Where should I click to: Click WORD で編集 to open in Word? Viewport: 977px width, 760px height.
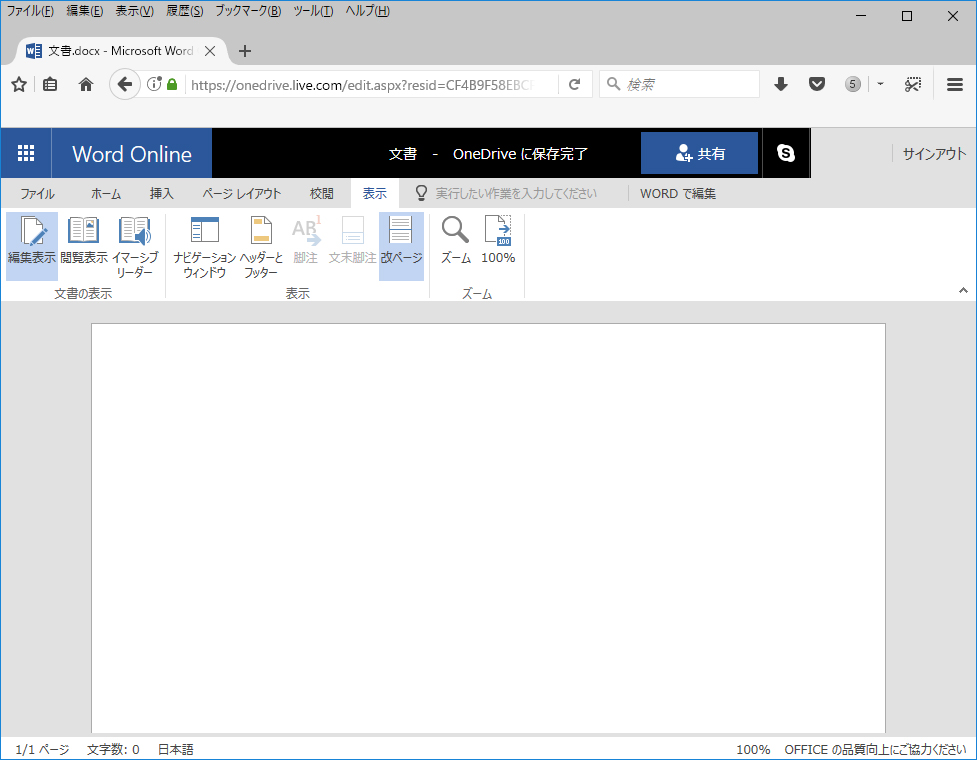point(678,194)
